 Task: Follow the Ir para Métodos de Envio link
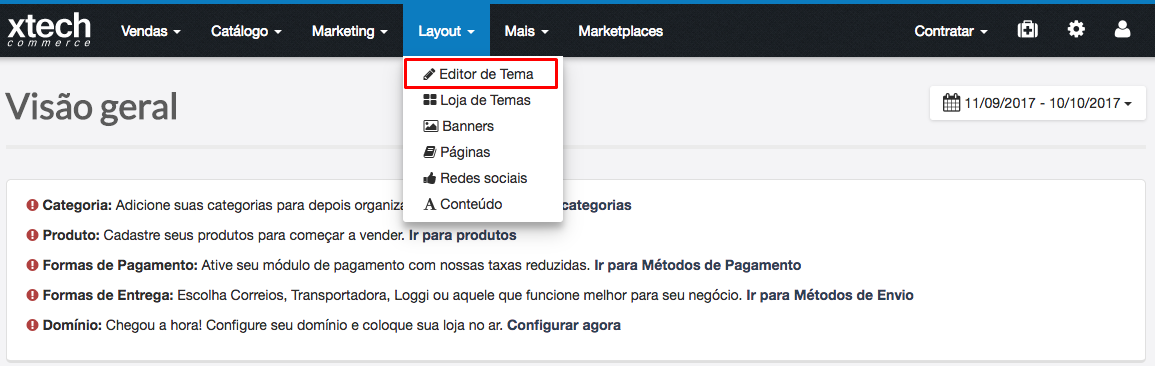click(830, 295)
